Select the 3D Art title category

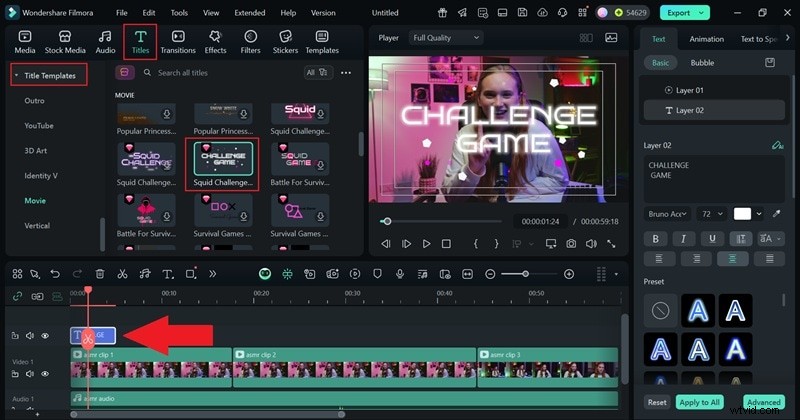pos(36,151)
